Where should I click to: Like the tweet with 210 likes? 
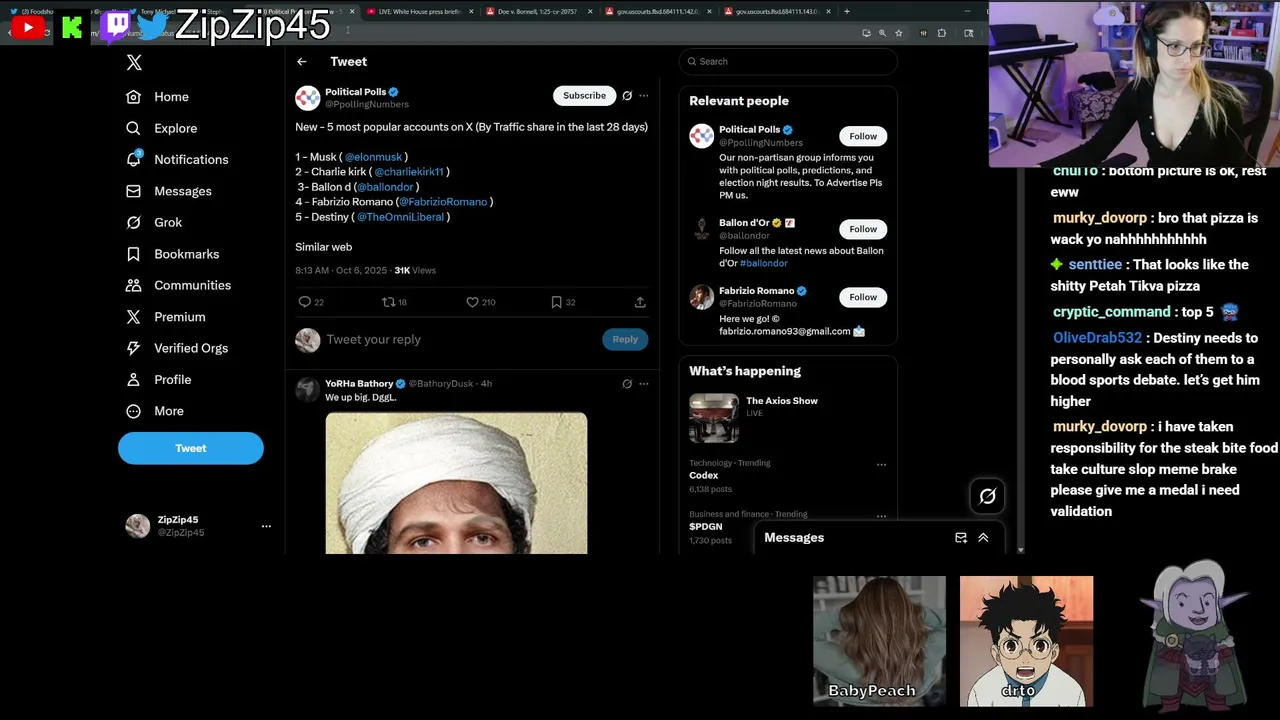[472, 302]
